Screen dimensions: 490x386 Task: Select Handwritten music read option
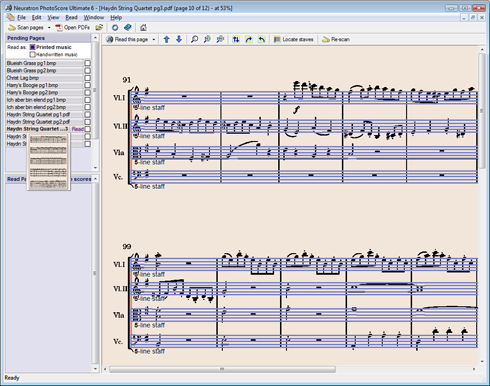[32, 54]
